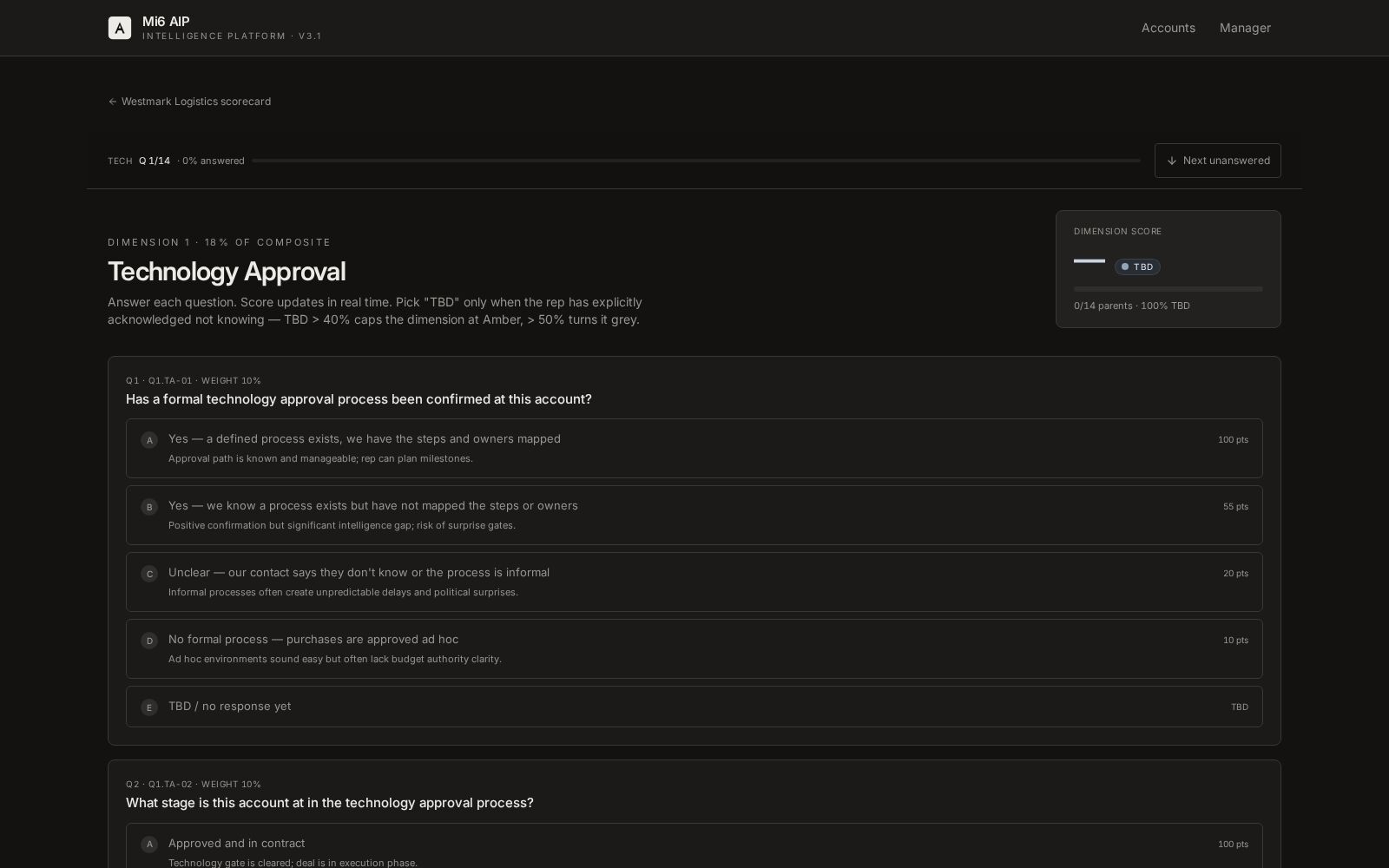Viewport: 1389px width, 868px height.
Task: Click the Next unanswered button
Action: [x=1217, y=161]
